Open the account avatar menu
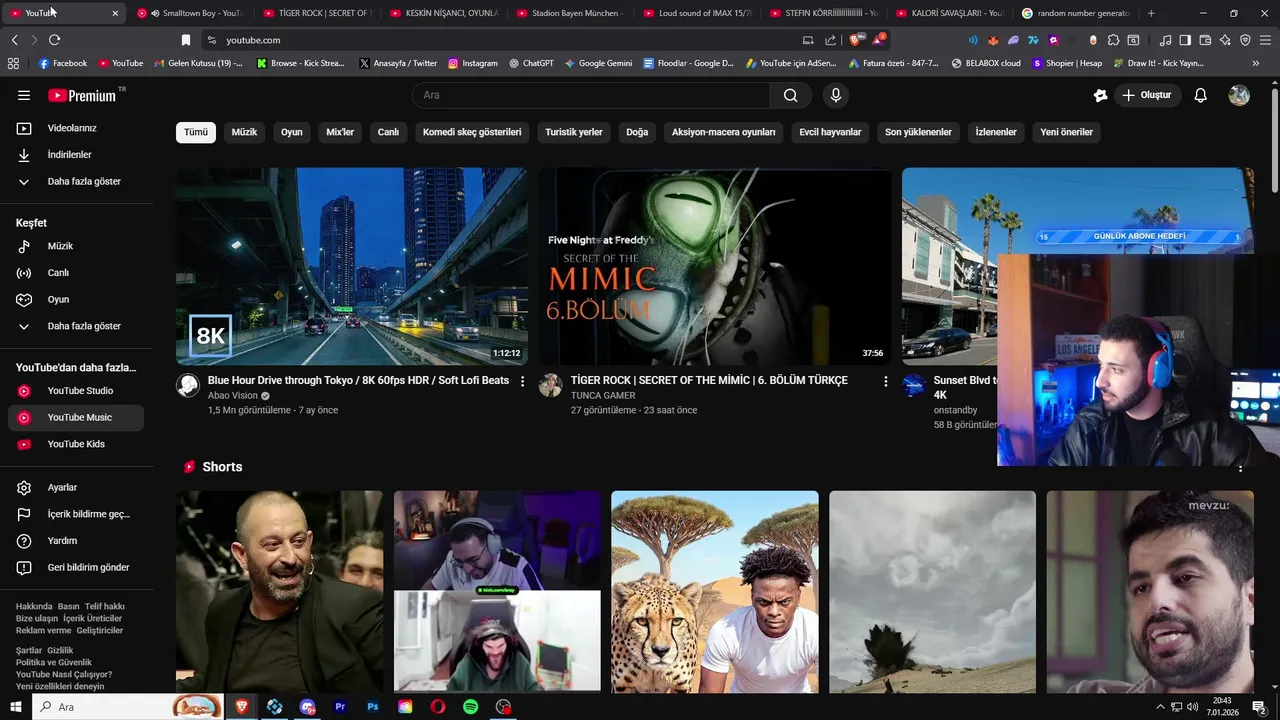Image resolution: width=1280 pixels, height=720 pixels. (x=1239, y=95)
